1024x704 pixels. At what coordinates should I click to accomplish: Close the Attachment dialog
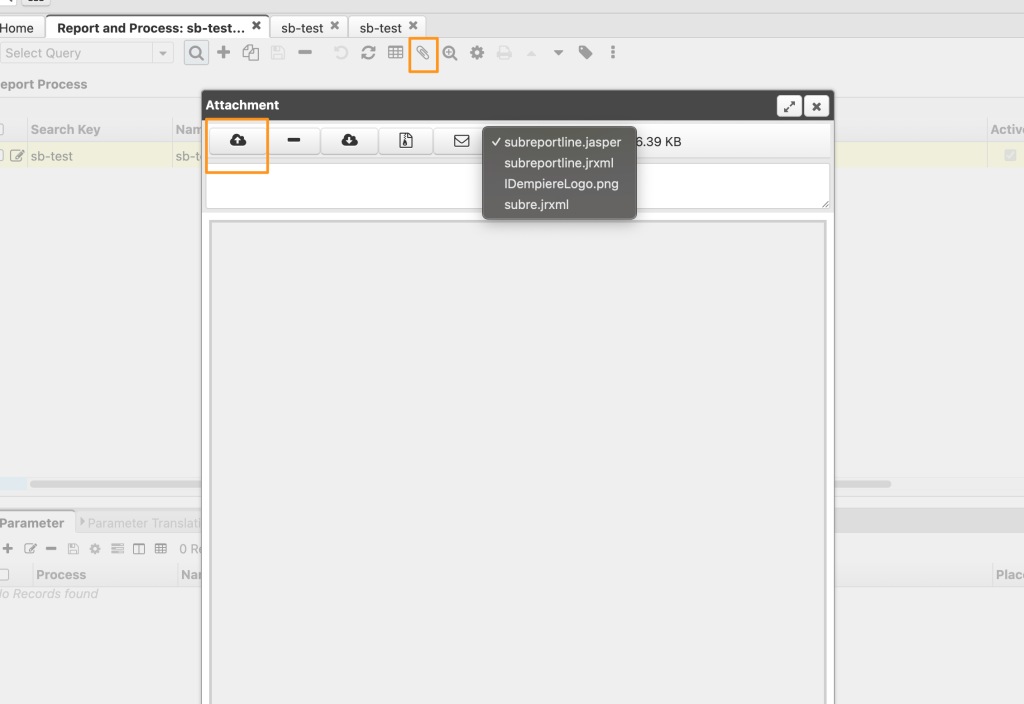[x=816, y=106]
